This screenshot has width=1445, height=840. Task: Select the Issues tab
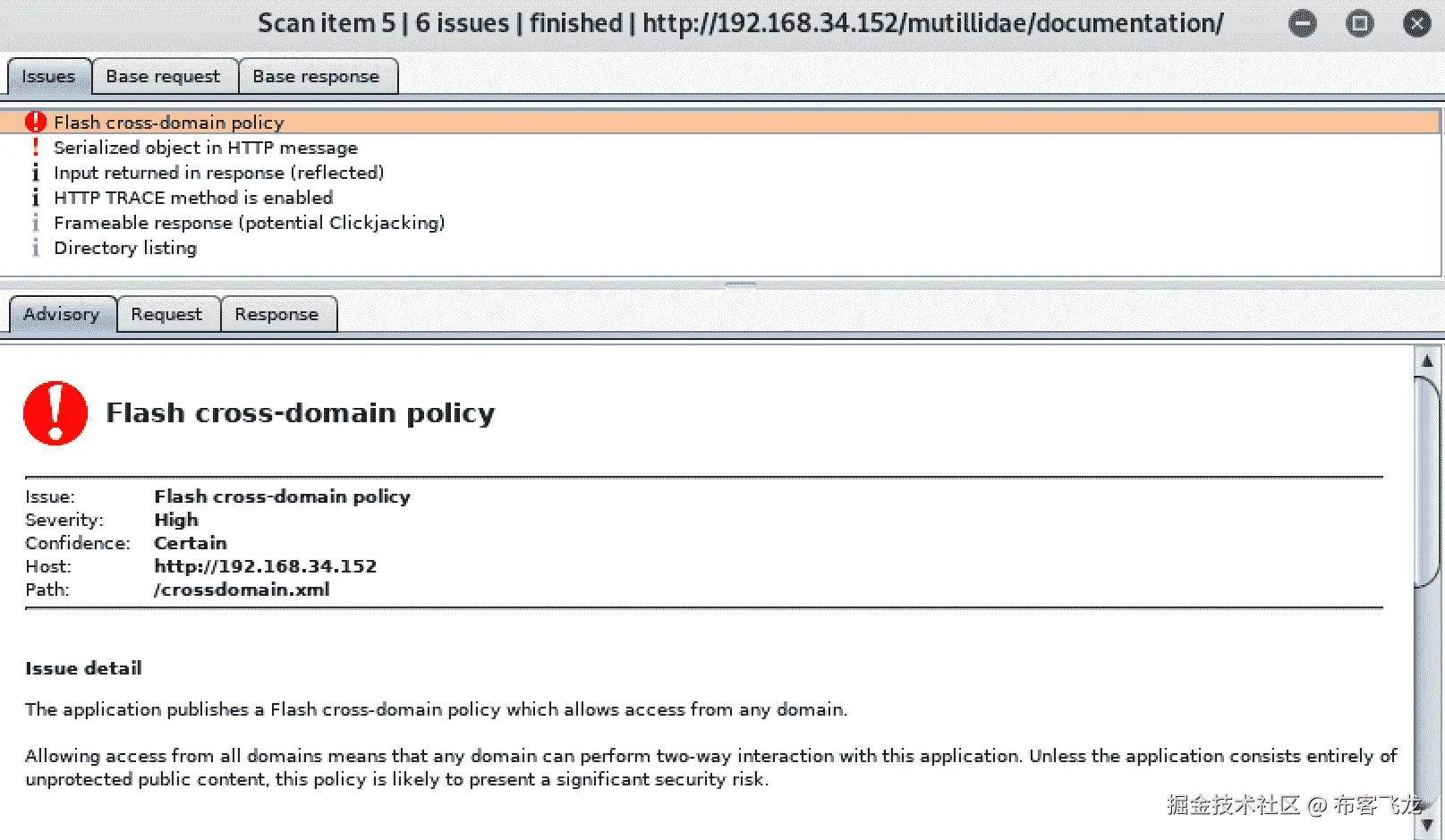point(49,77)
